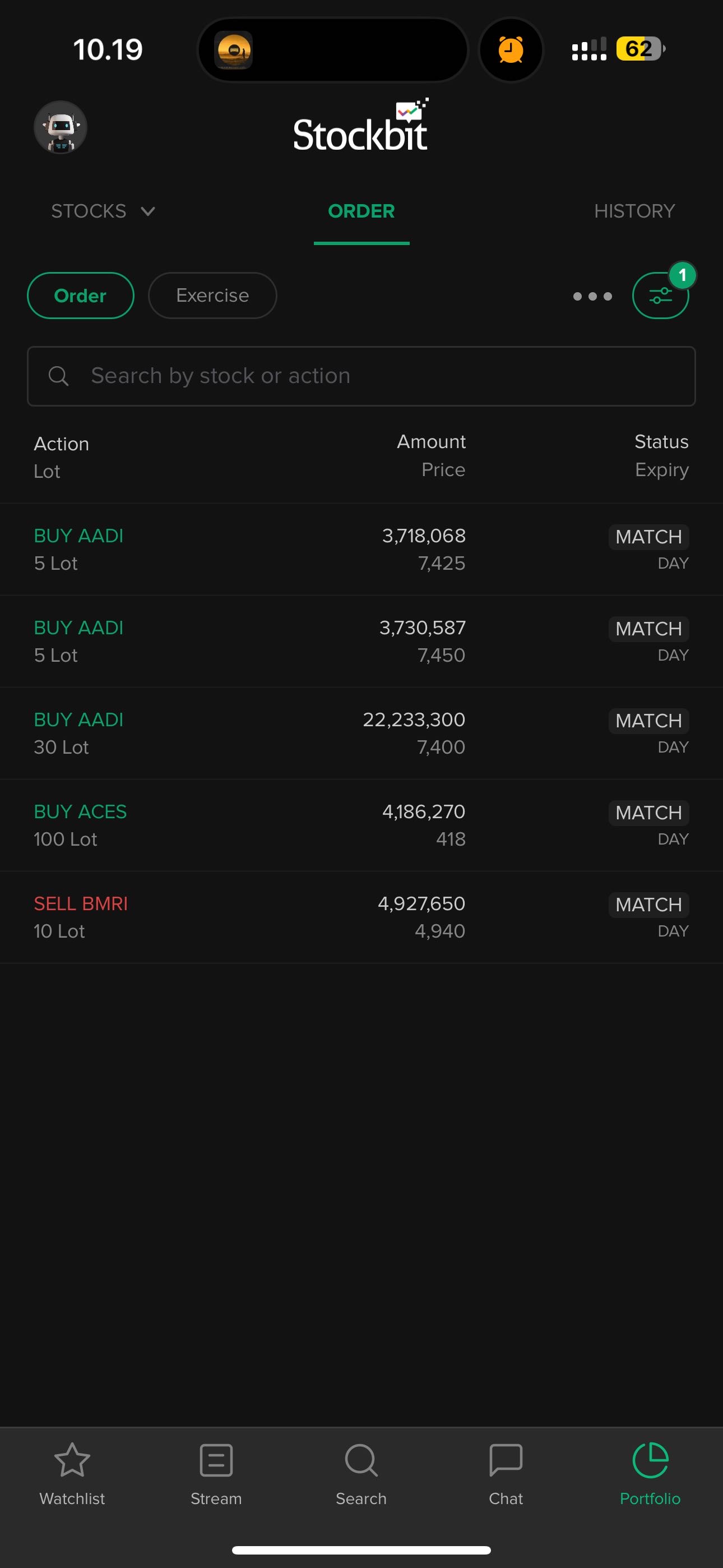Open the order filter settings icon
This screenshot has width=723, height=1568.
tap(660, 296)
